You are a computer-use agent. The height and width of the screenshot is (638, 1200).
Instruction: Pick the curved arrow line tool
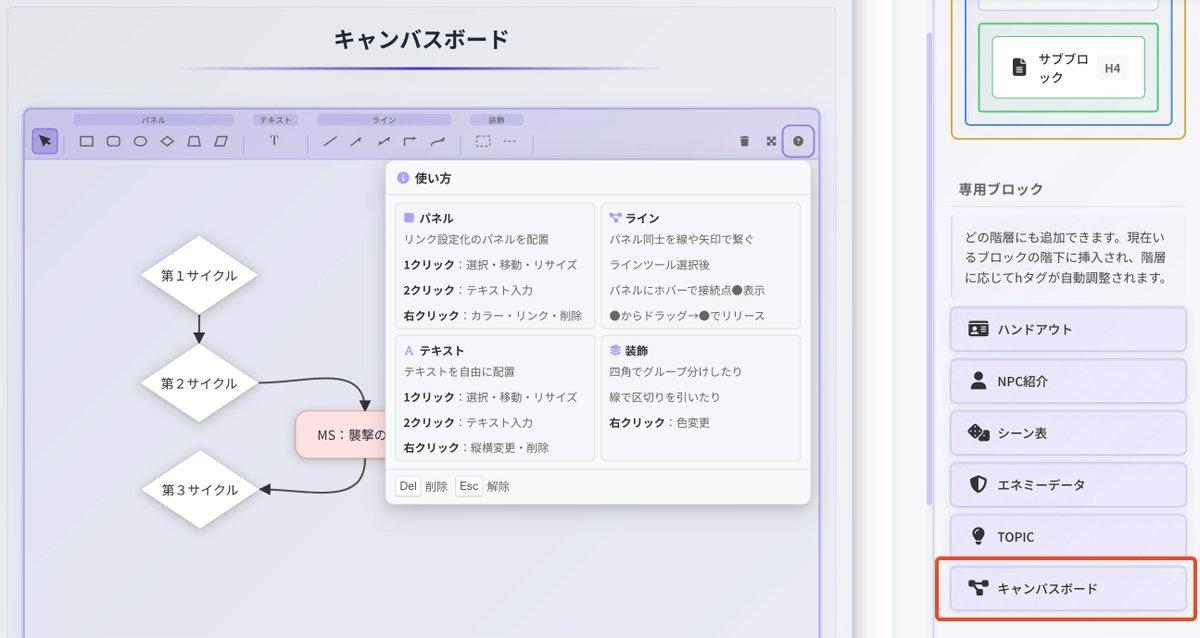[437, 141]
